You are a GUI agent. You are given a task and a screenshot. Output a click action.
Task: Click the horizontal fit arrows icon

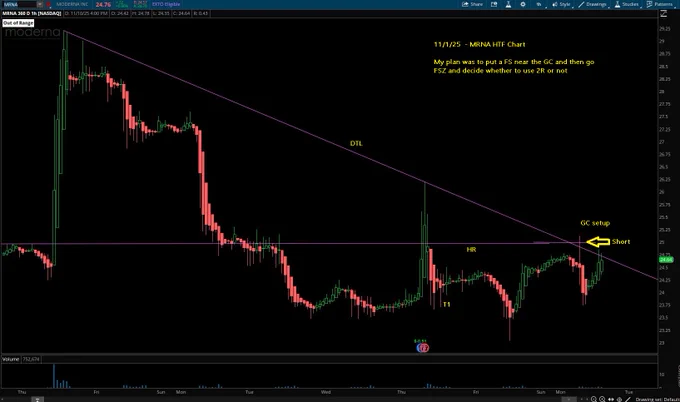(x=611, y=399)
